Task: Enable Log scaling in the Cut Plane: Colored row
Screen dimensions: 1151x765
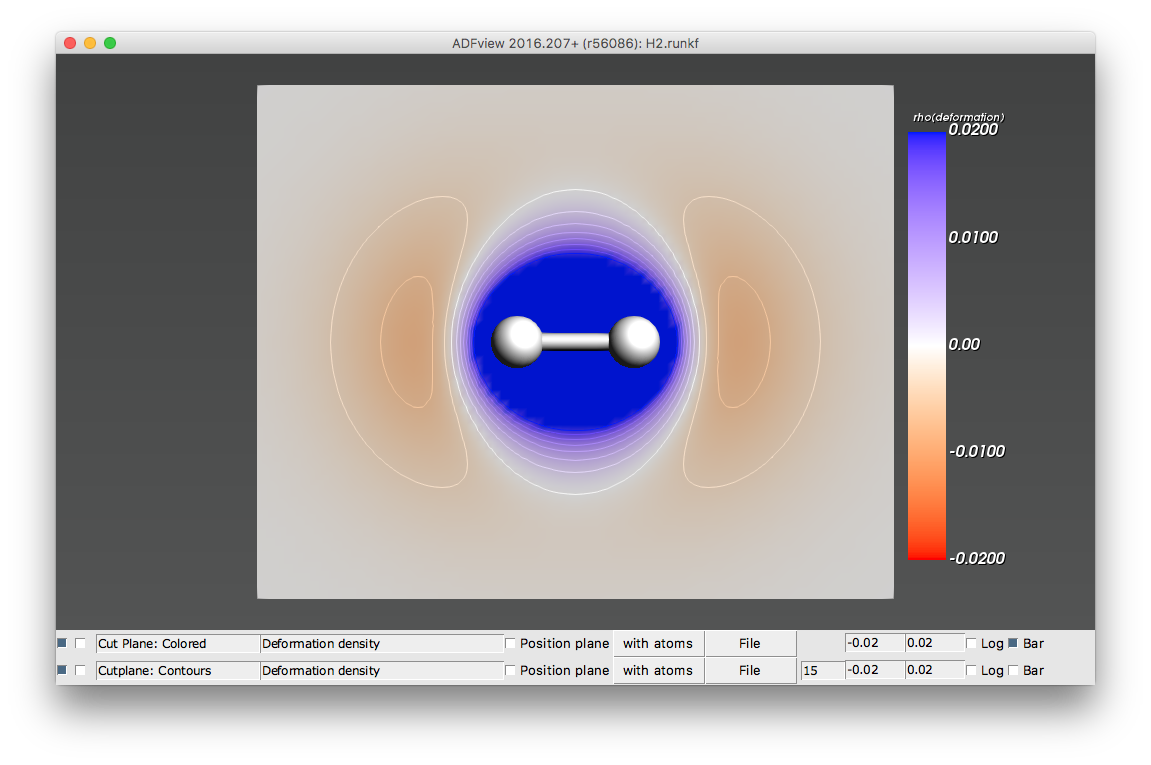Action: (973, 643)
